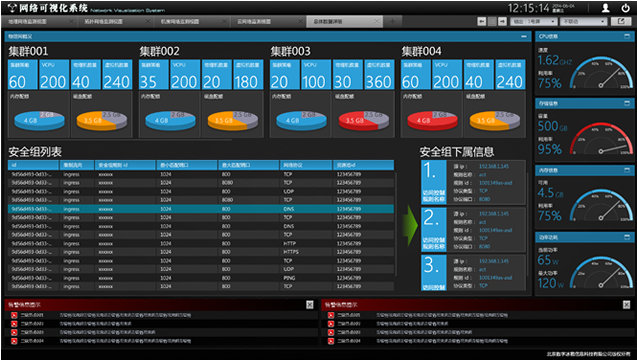The image size is (637, 360).
Task: Click the left arrow navigation icon
Action: pos(481,21)
